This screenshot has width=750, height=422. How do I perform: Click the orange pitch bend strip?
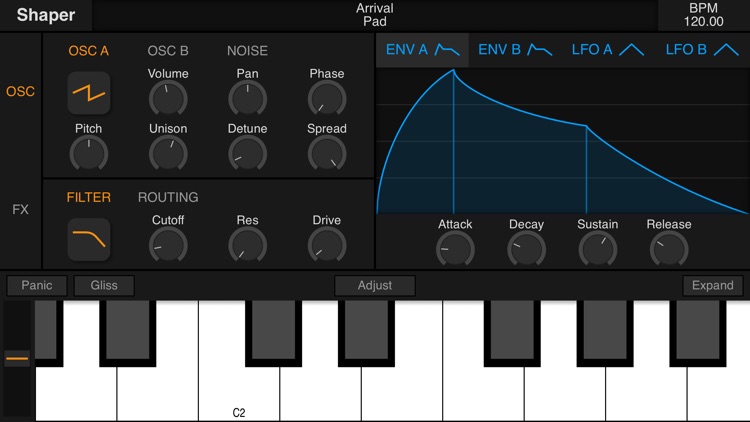tap(17, 358)
